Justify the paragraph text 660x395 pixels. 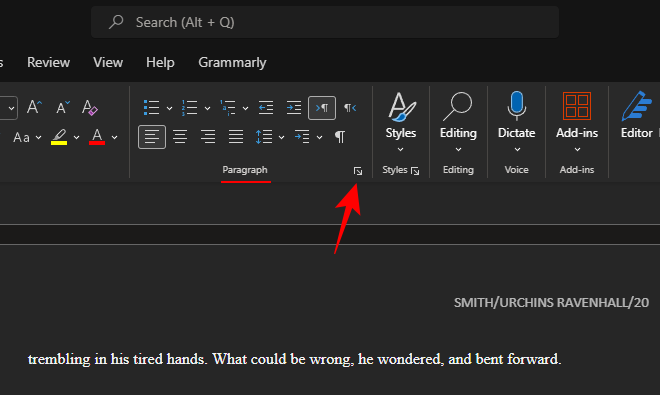(x=236, y=137)
